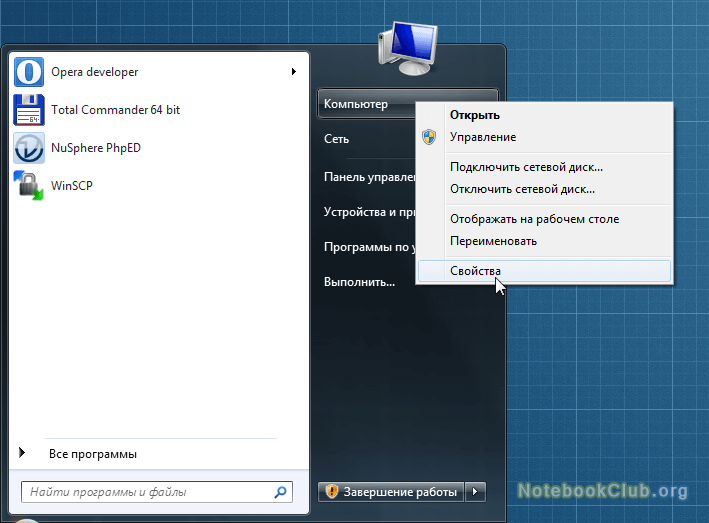Click Свойства in context menu
709x523 pixels.
coord(544,271)
